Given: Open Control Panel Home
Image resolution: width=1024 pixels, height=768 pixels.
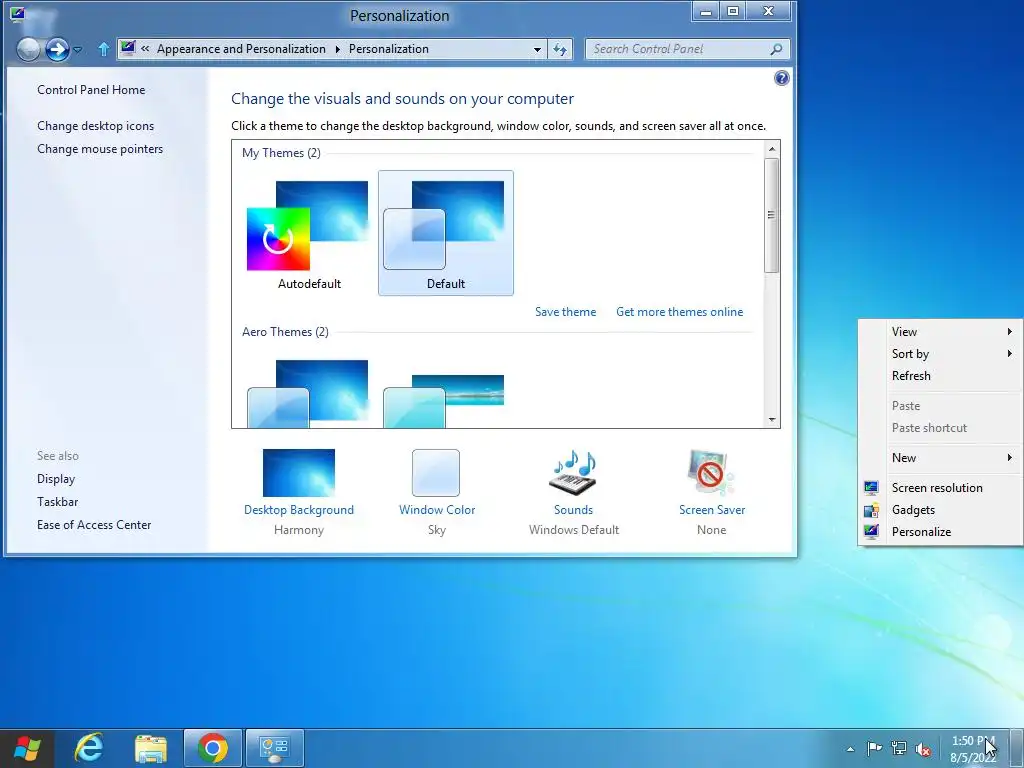Looking at the screenshot, I should pyautogui.click(x=91, y=90).
